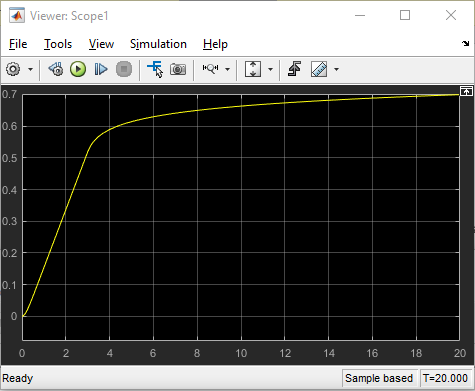Click the 10 x-axis tick label

(x=241, y=353)
